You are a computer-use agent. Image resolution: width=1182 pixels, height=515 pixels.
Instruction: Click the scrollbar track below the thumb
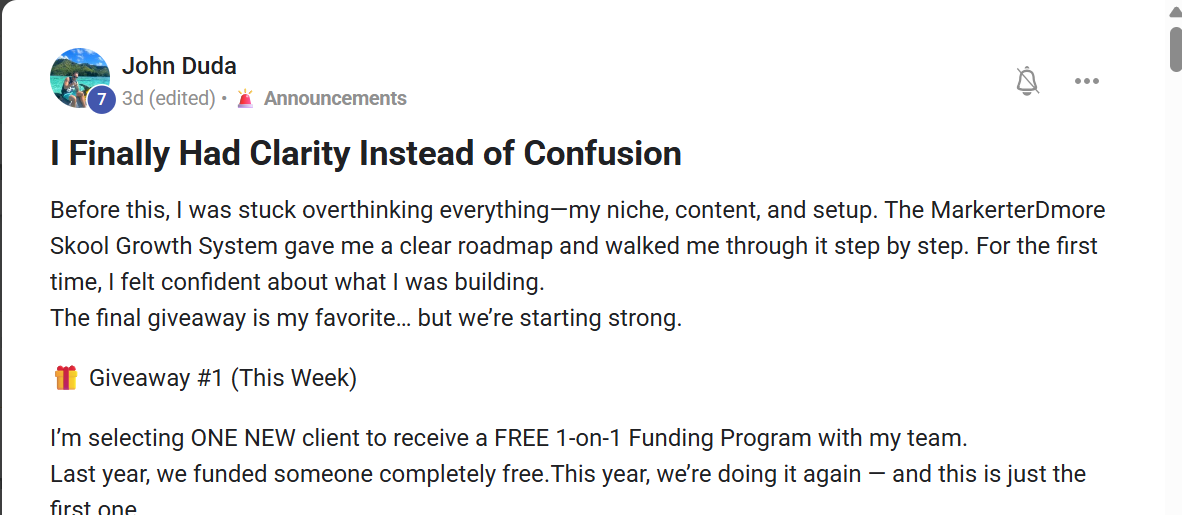click(x=1175, y=300)
